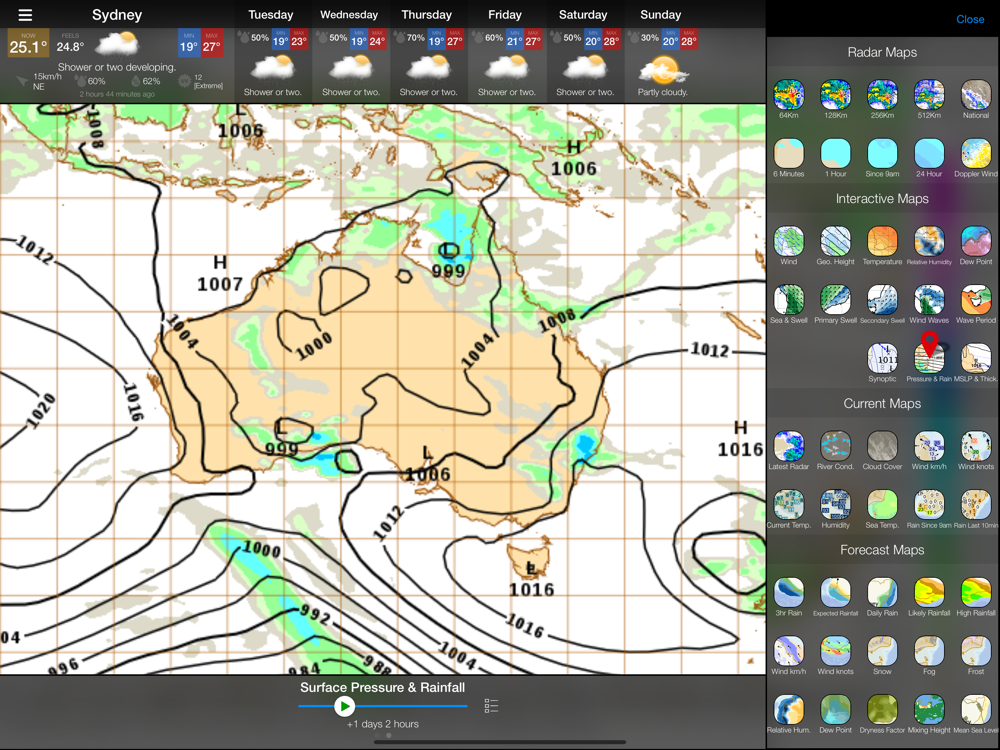Open the Wind Waves map
Viewport: 1000px width, 750px height.
coord(929,300)
